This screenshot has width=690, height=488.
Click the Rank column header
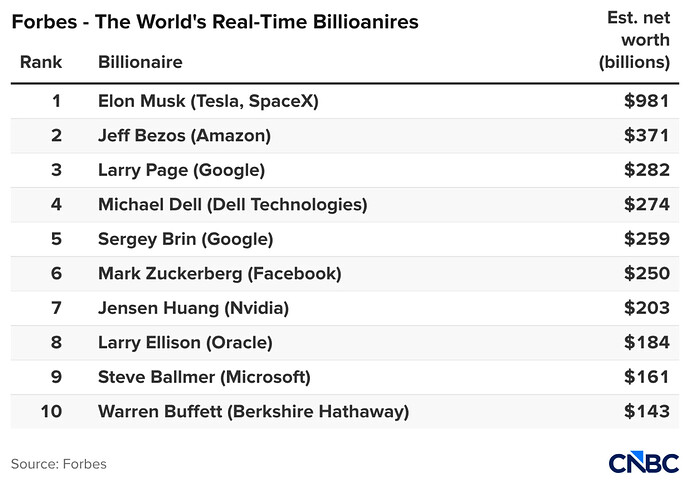[41, 62]
